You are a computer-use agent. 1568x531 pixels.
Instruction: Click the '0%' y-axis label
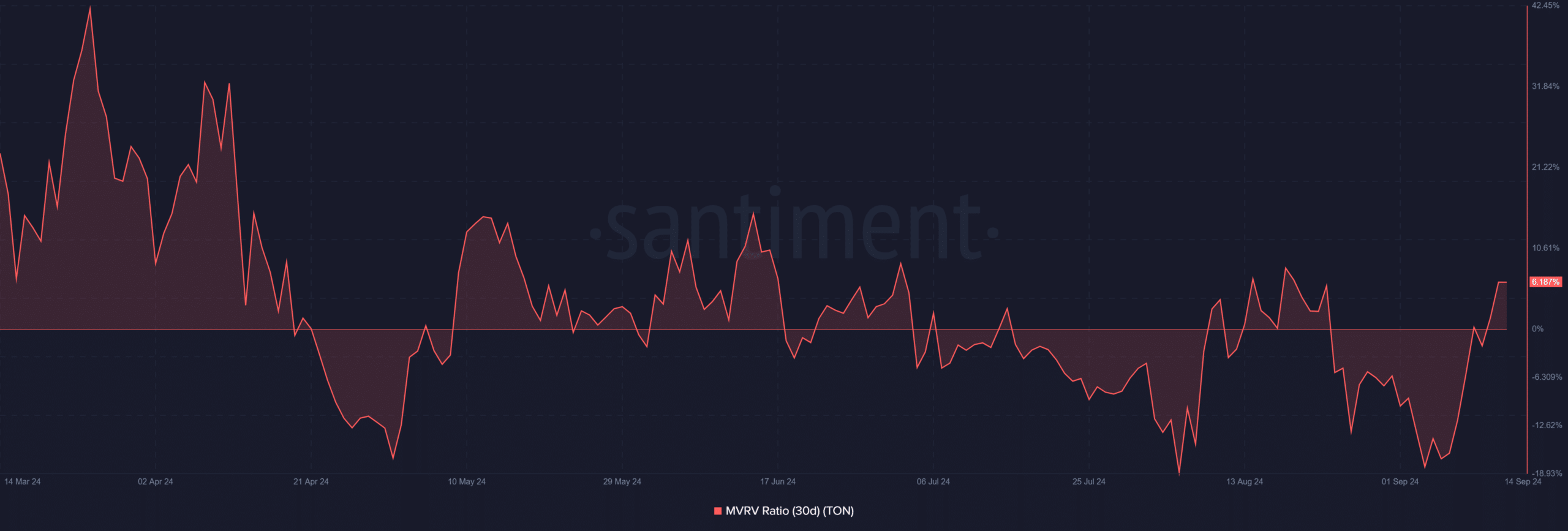tap(1537, 329)
